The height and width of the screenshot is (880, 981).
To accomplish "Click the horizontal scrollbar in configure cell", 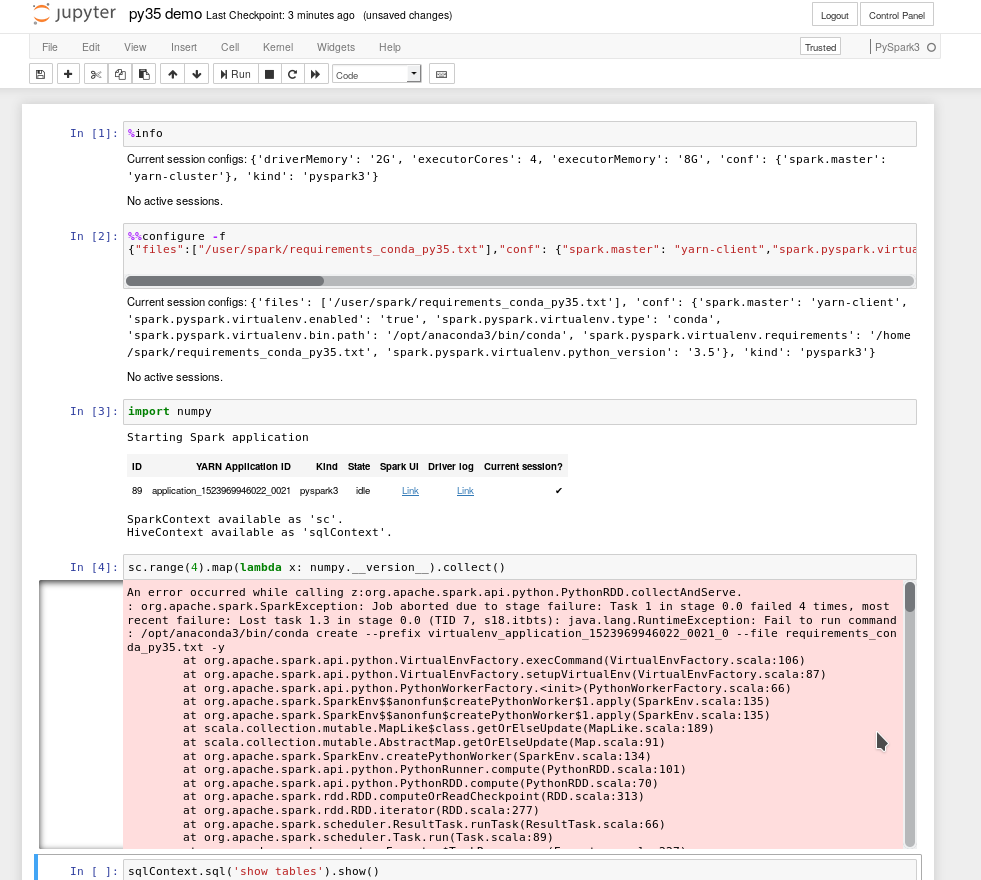I will [225, 281].
